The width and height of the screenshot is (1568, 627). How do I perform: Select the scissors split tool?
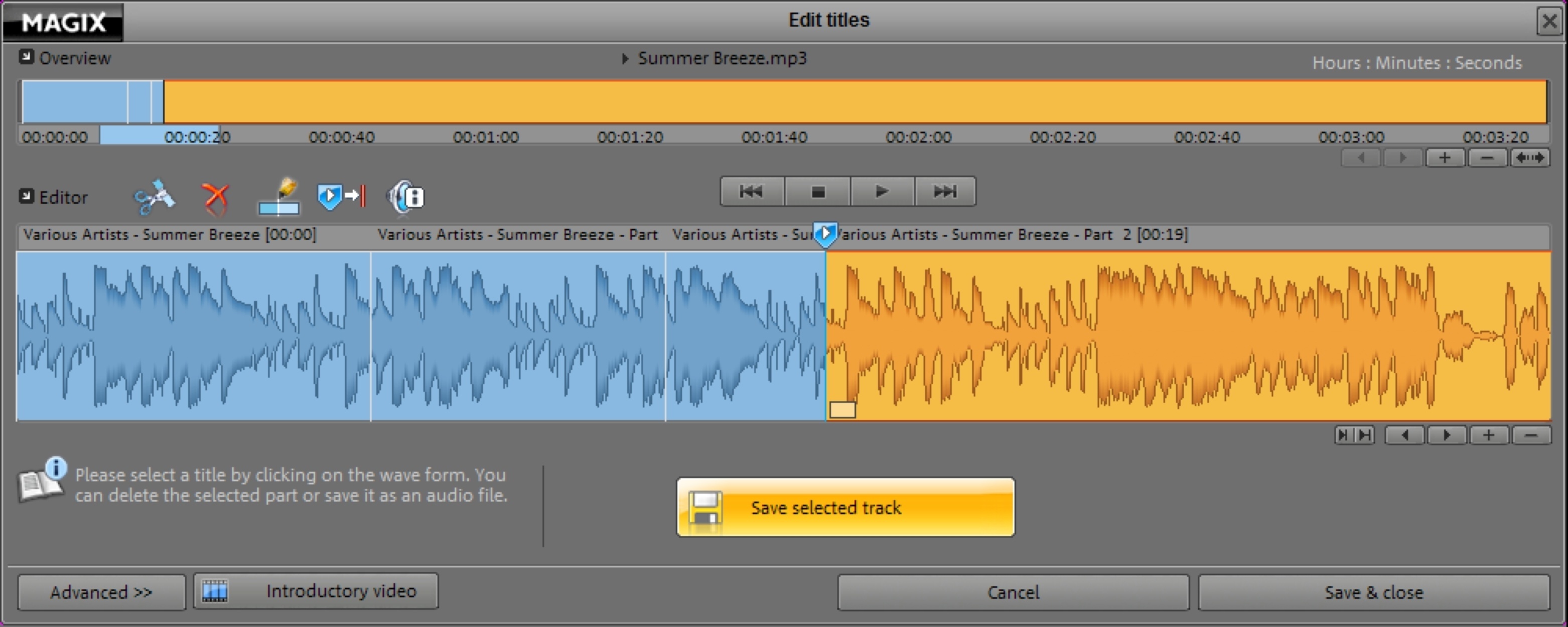[x=155, y=196]
